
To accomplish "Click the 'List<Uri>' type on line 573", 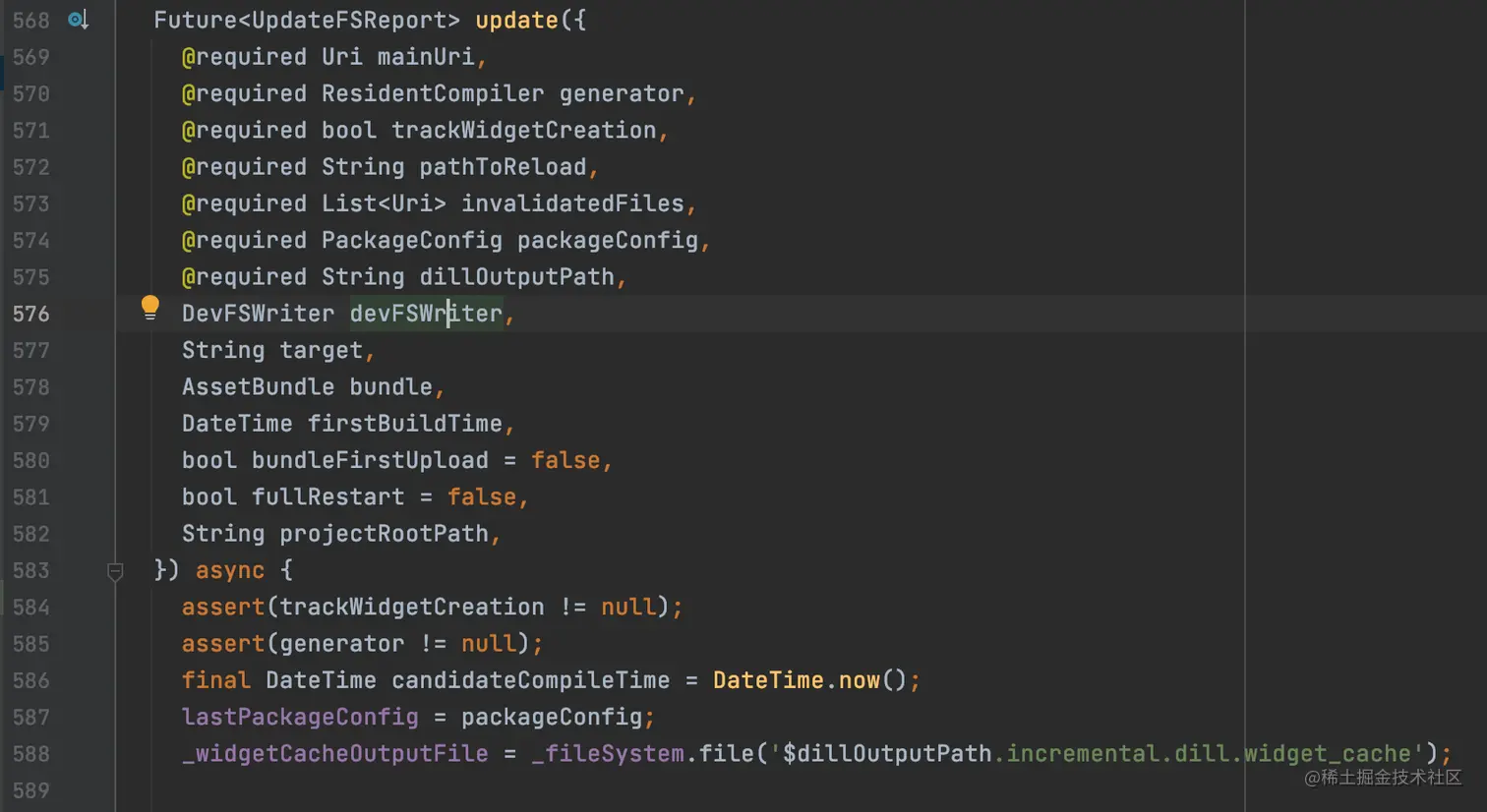I will click(384, 203).
